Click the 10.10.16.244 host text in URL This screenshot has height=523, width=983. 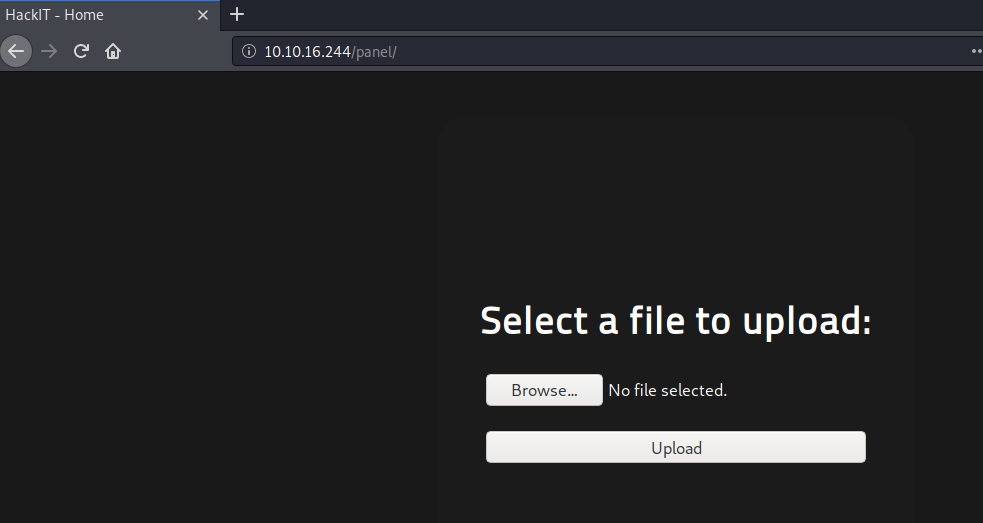click(x=307, y=51)
